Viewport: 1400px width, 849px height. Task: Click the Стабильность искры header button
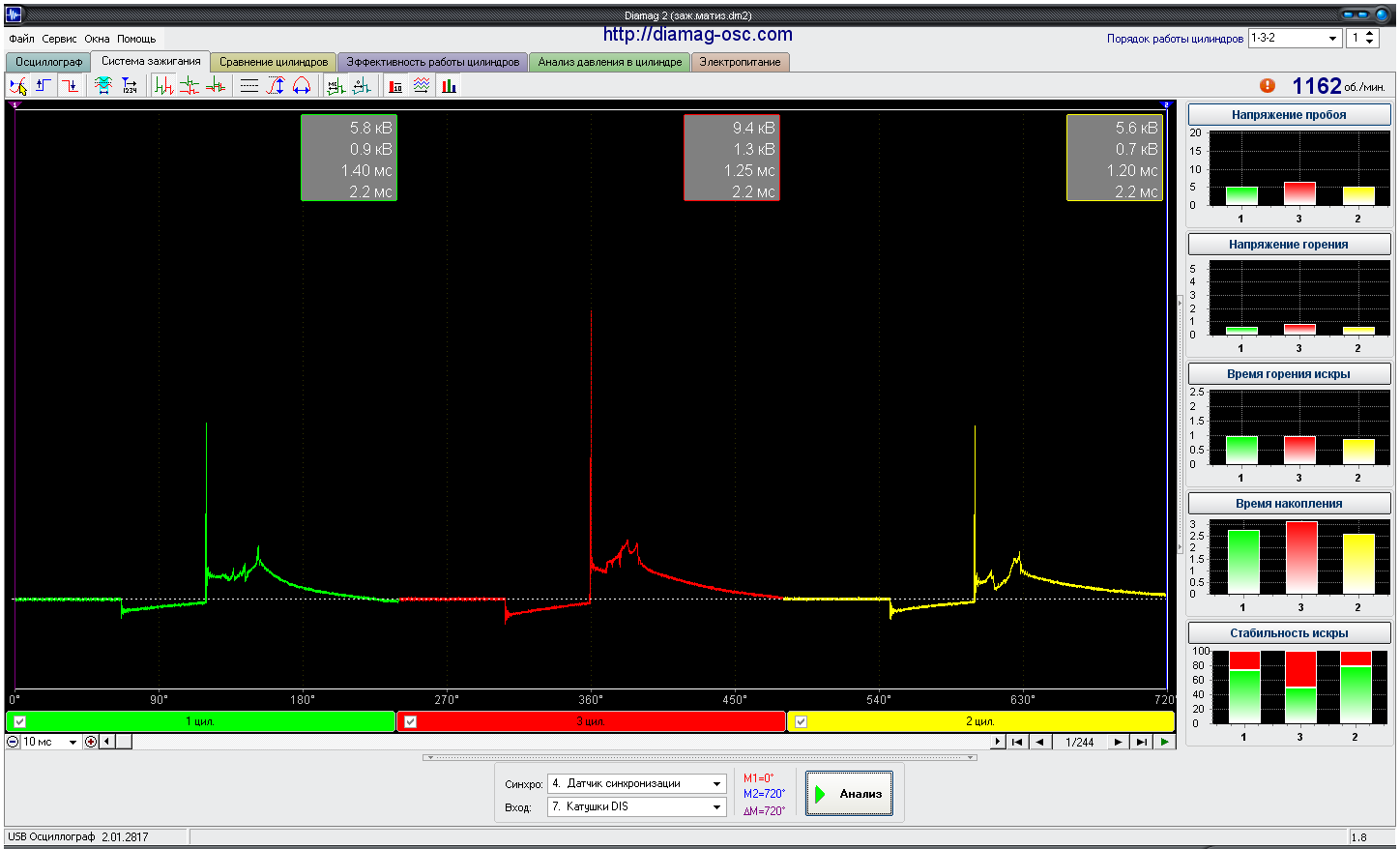[1289, 632]
